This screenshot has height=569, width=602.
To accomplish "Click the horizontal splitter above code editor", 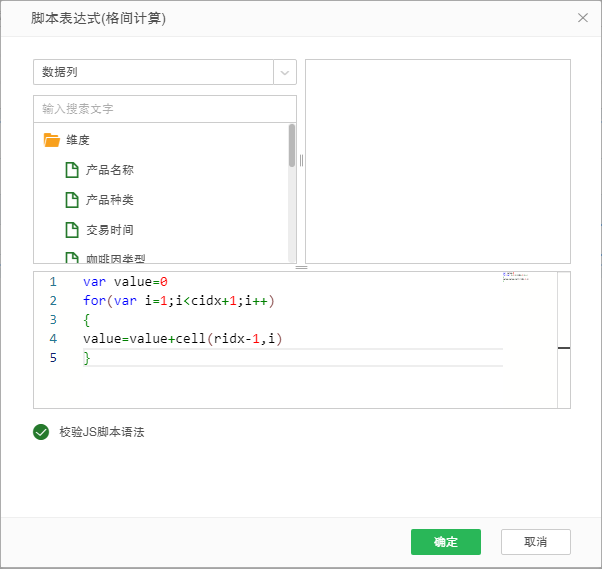I will click(x=301, y=267).
